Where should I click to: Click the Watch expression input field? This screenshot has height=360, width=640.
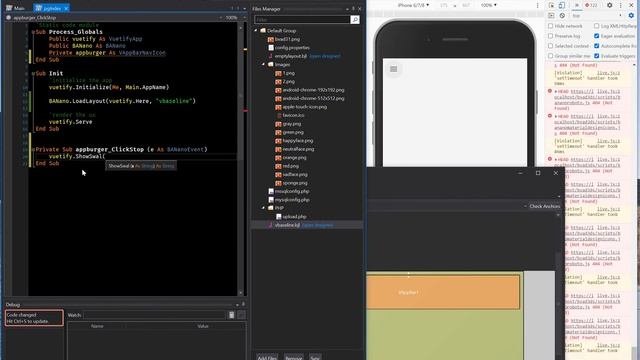pyautogui.click(x=155, y=315)
